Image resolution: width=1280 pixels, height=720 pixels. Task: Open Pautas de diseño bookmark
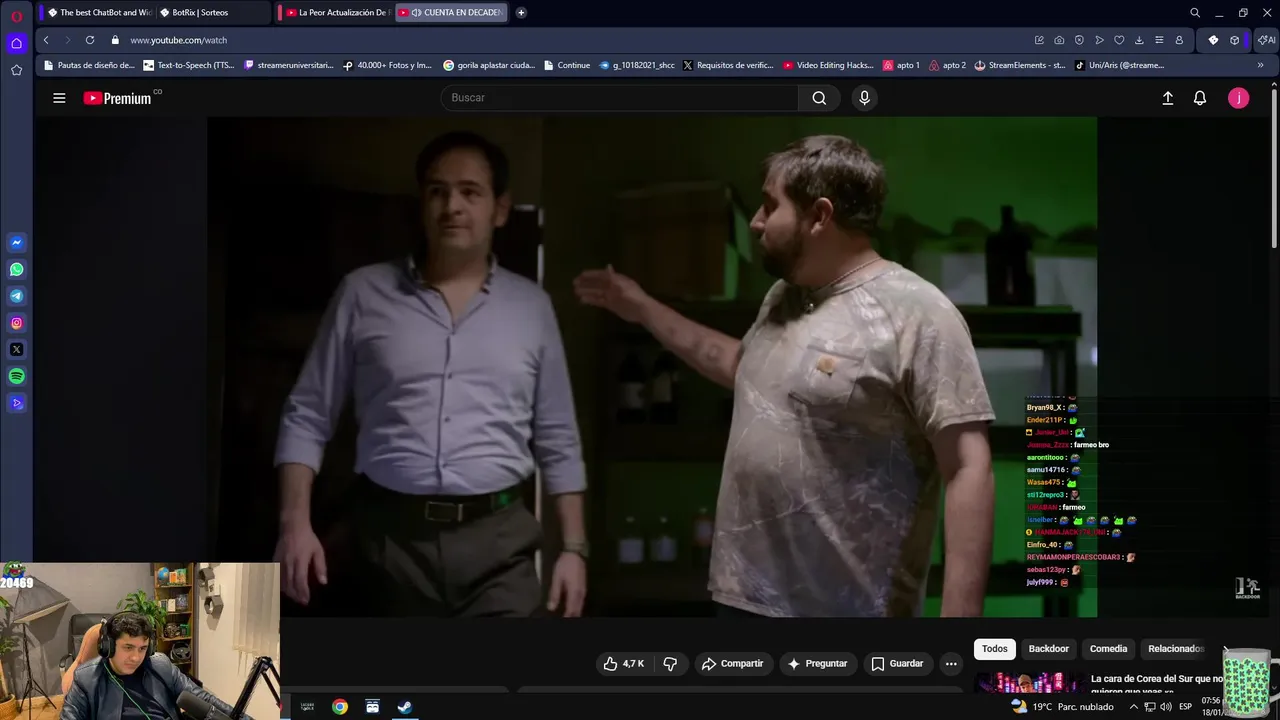tap(89, 65)
